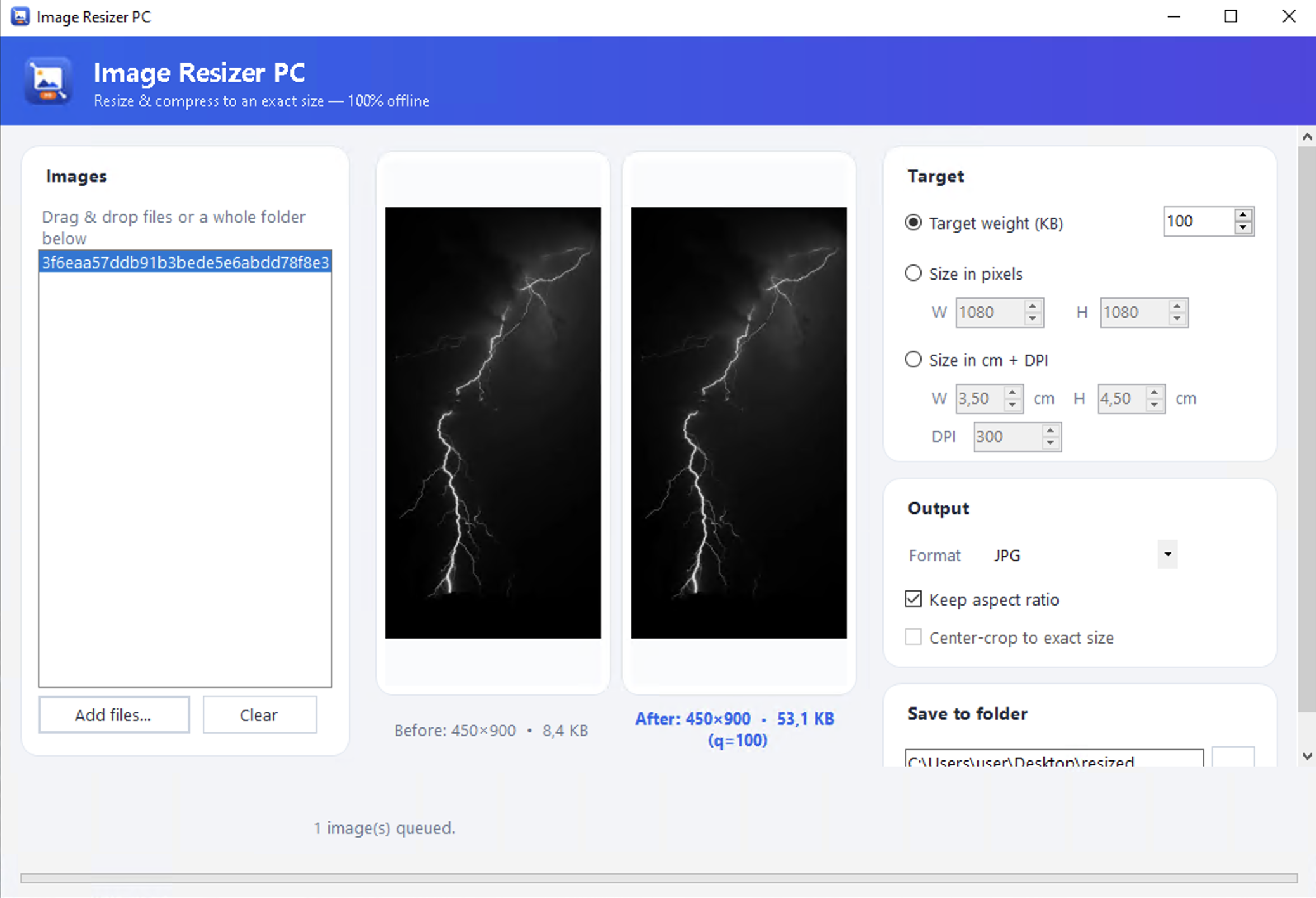1316x898 pixels.
Task: Click the Clear button
Action: [x=259, y=715]
